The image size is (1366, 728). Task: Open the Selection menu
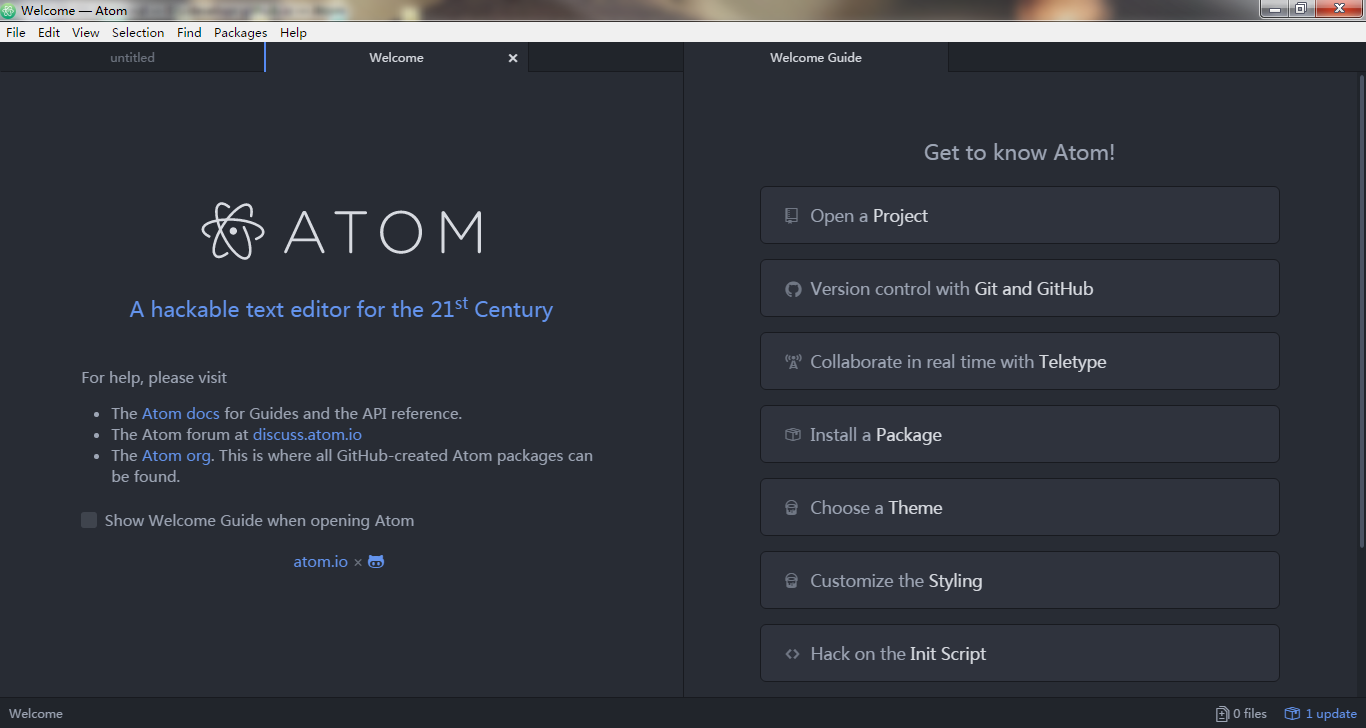pyautogui.click(x=138, y=32)
